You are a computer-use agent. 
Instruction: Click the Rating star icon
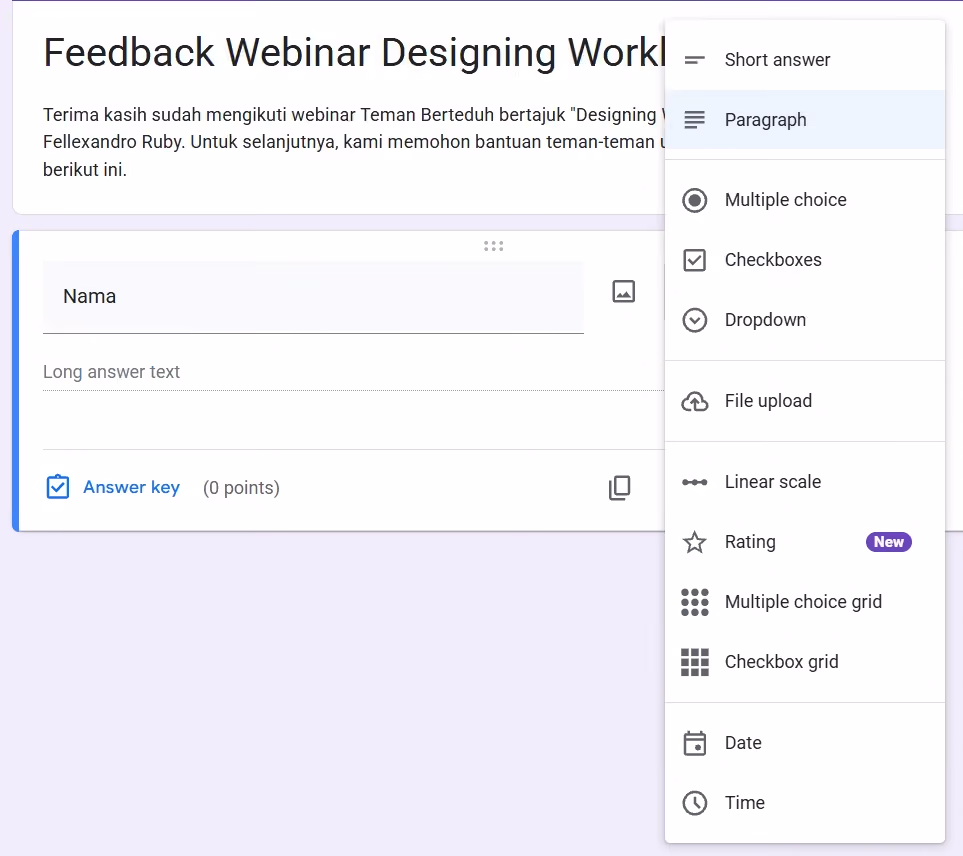695,542
